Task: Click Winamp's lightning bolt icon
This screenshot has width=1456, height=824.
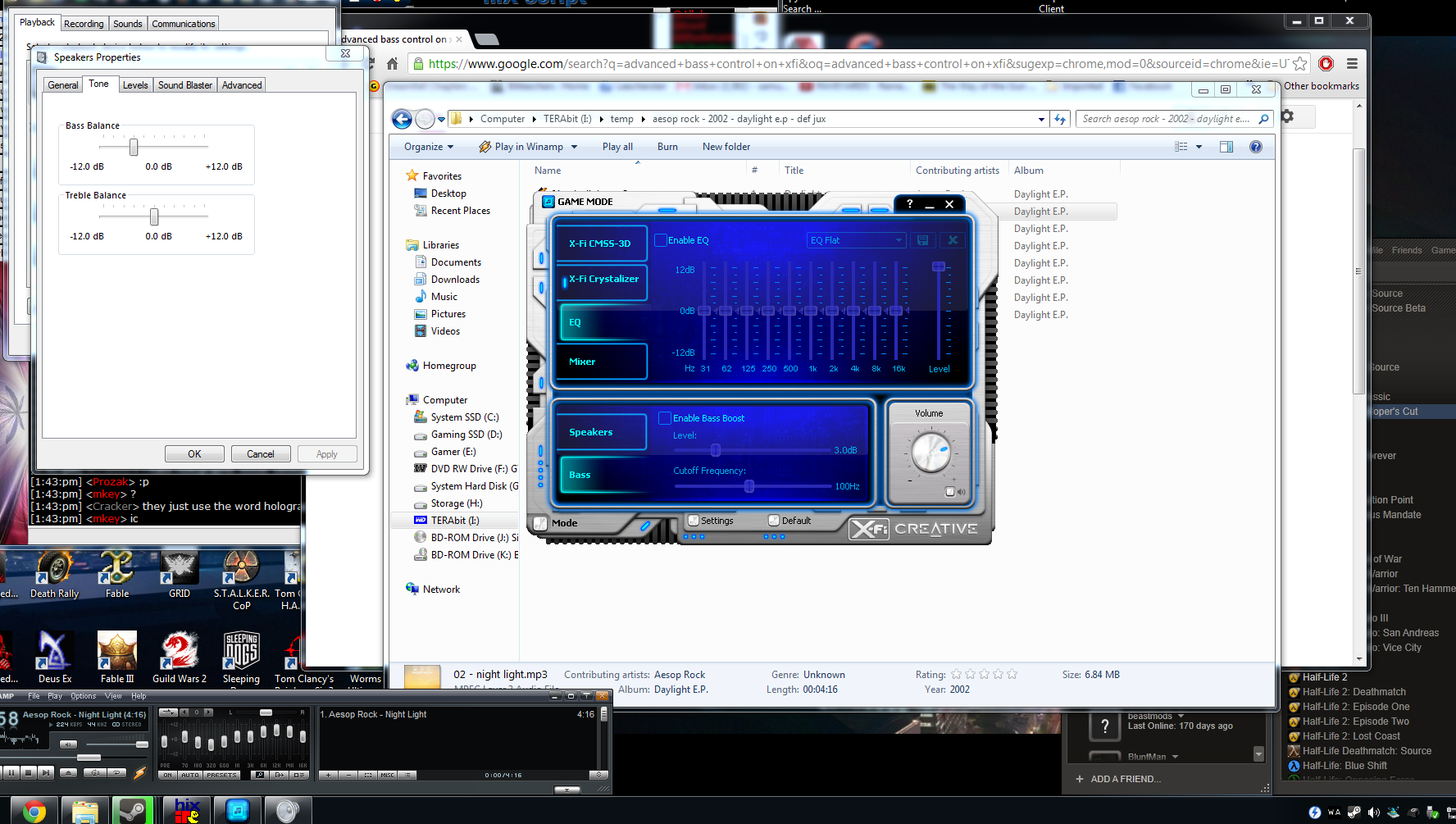Action: pyautogui.click(x=139, y=772)
